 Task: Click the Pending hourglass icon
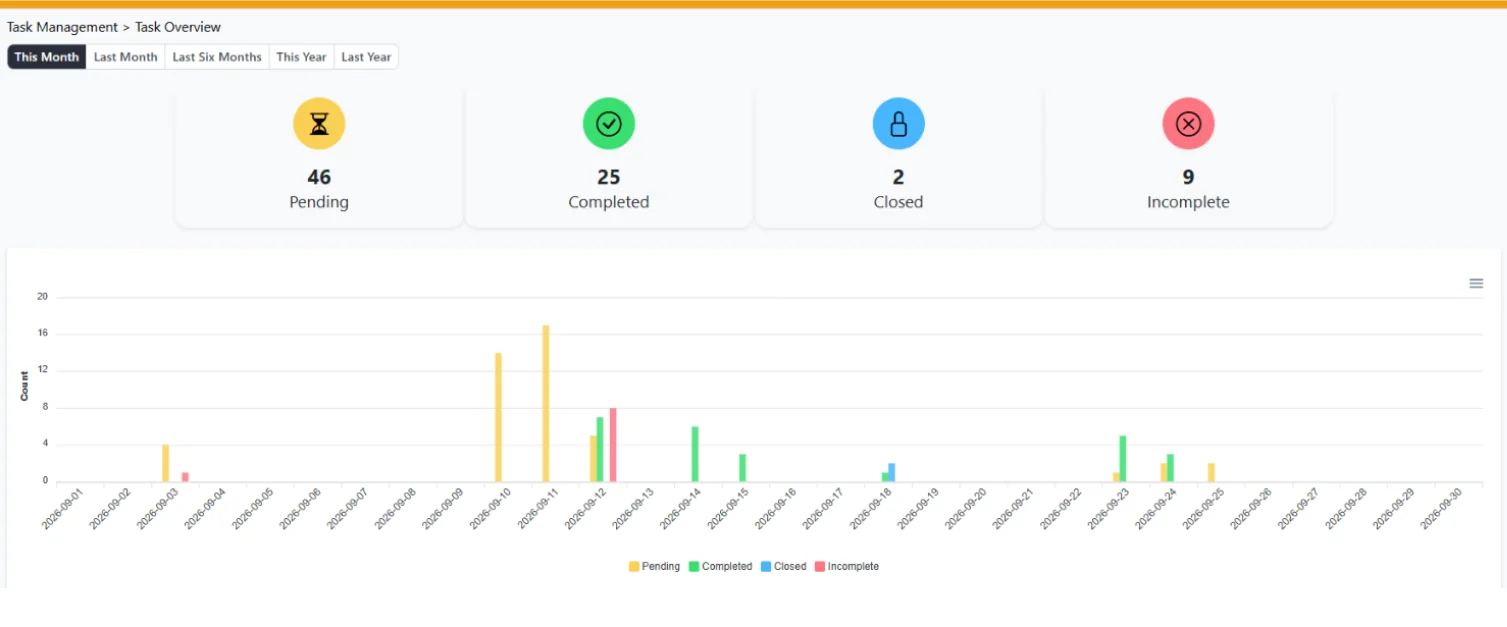coord(319,124)
